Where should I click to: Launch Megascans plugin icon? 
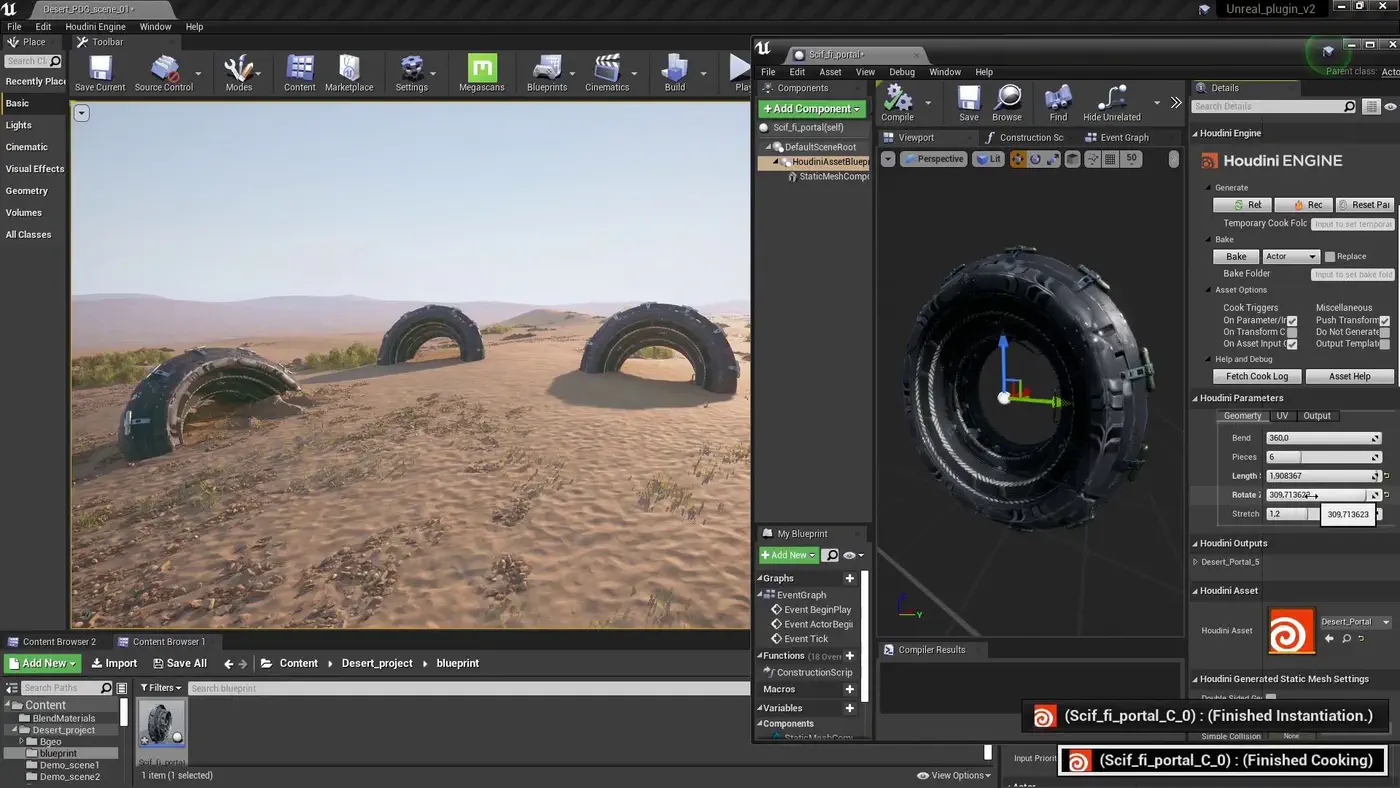pyautogui.click(x=482, y=73)
